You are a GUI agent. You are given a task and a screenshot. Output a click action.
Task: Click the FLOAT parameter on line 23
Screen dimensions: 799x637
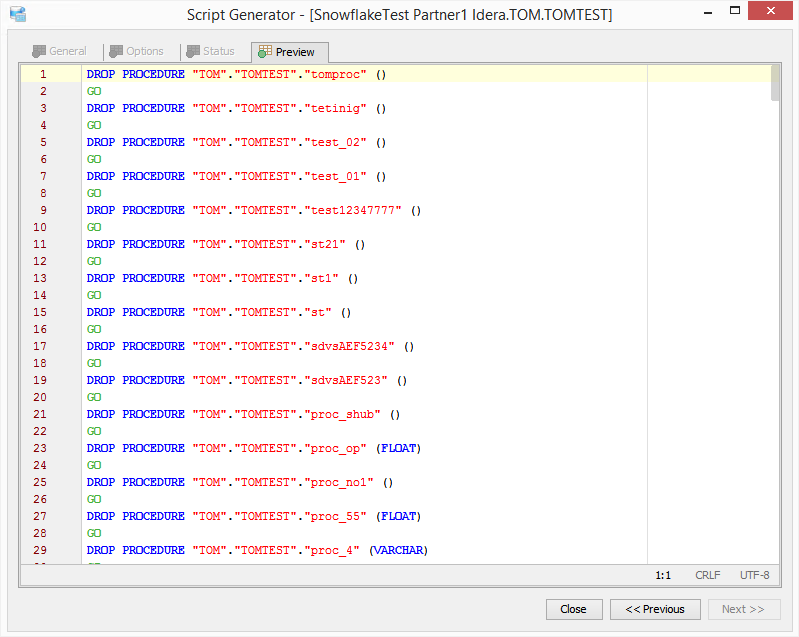pyautogui.click(x=398, y=448)
